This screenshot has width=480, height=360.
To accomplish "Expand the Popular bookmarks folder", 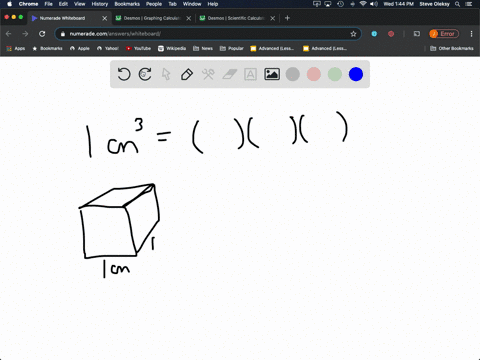I will click(232, 48).
